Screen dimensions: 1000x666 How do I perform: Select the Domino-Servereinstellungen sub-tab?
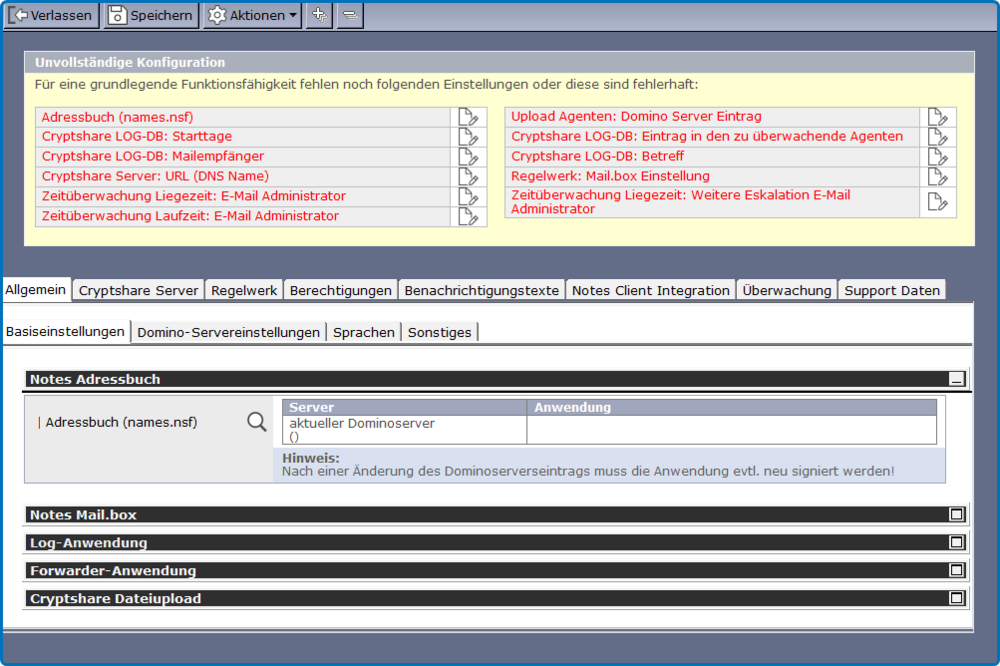click(x=229, y=332)
